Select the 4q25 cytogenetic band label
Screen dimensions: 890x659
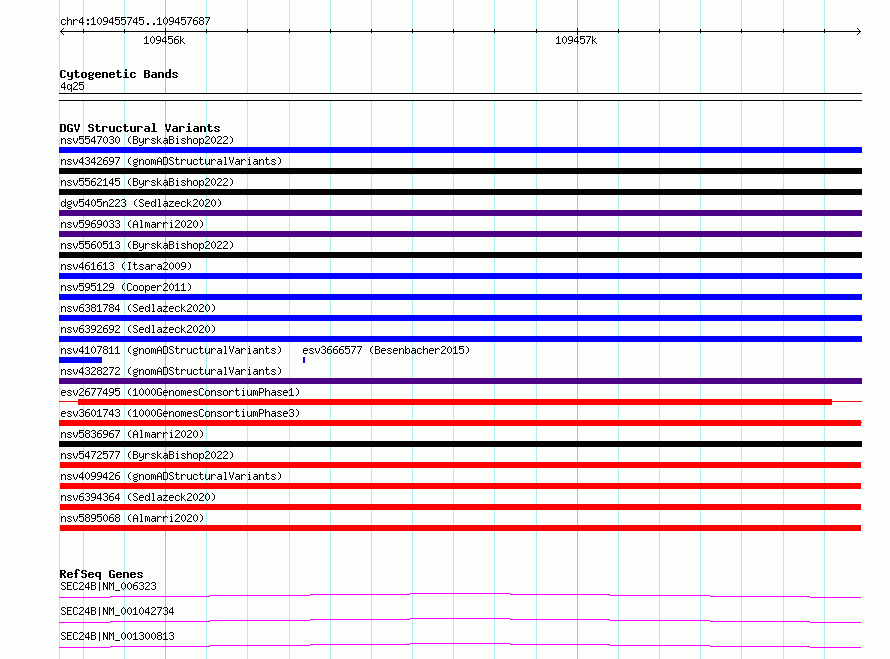[x=72, y=86]
